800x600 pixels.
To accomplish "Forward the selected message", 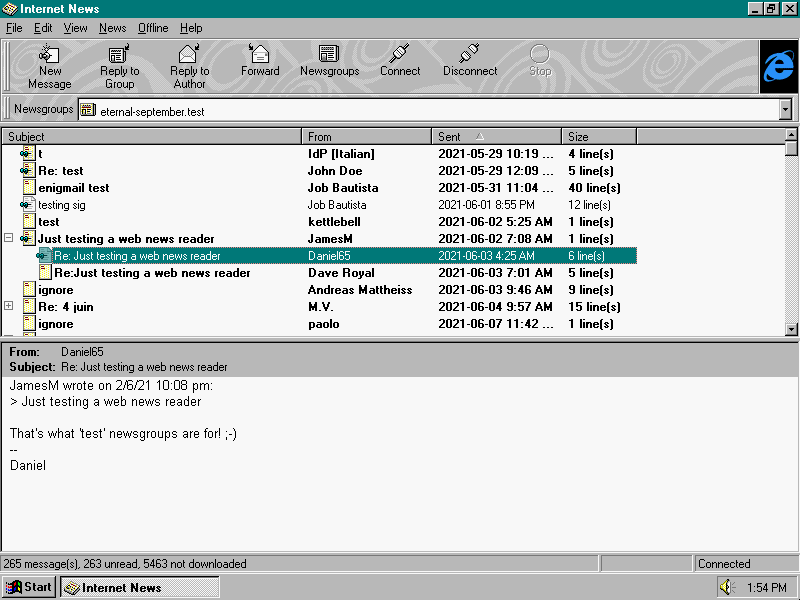I will point(260,62).
